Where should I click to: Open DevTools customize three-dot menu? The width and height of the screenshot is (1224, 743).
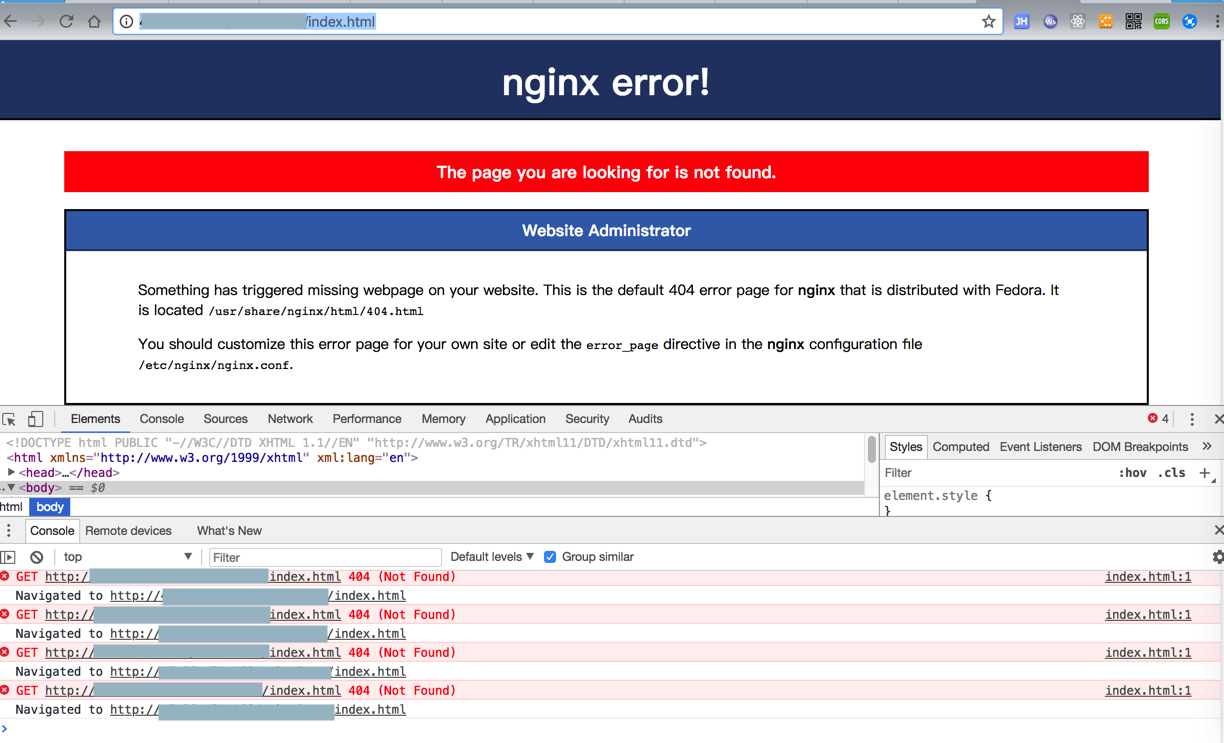[1192, 420]
